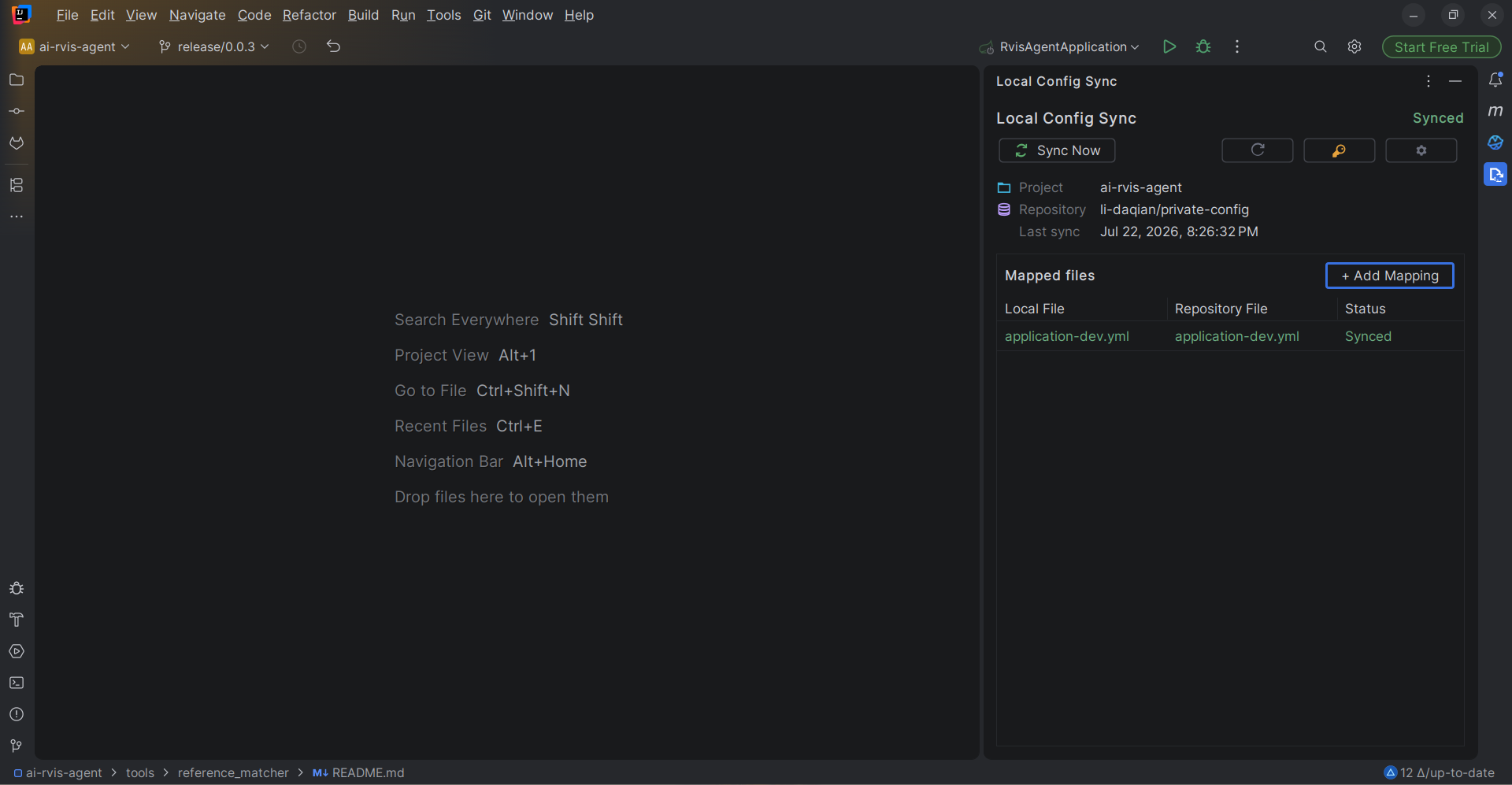Click the project name value ai-rvis-agent in the sync panel

click(x=1141, y=187)
